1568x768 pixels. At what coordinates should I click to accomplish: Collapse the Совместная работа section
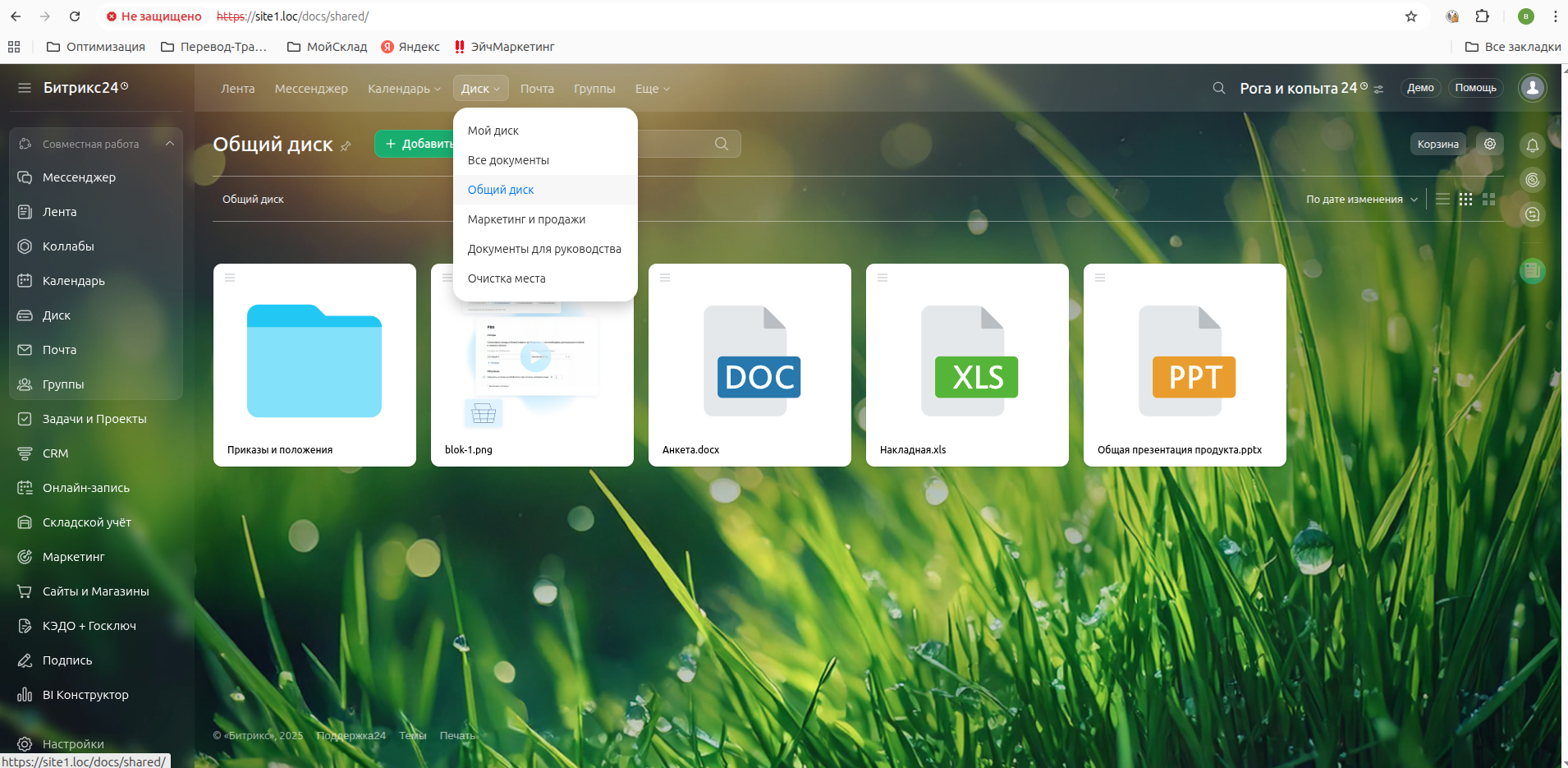[169, 144]
